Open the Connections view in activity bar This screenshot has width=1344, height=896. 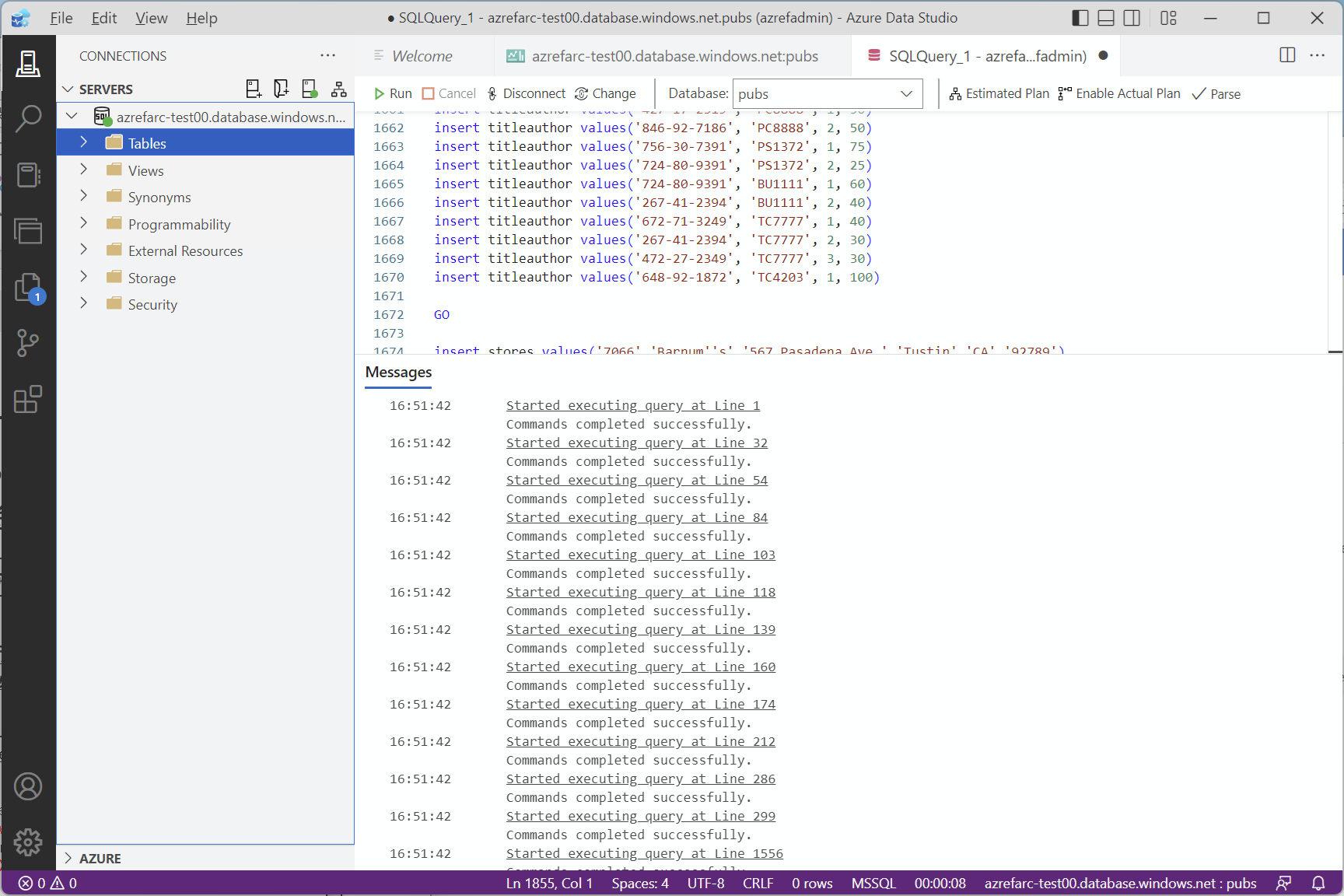(28, 64)
